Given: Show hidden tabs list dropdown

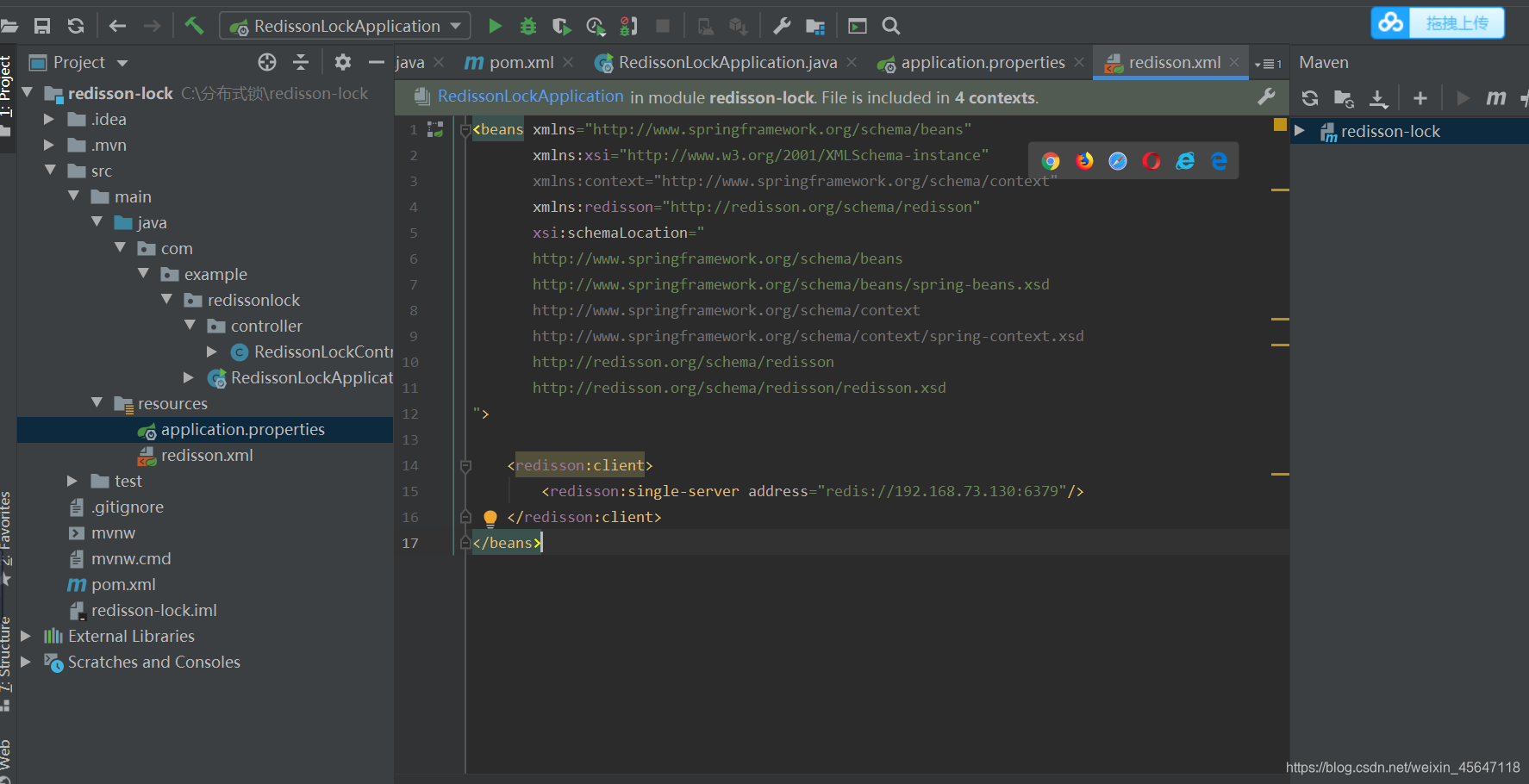Looking at the screenshot, I should tap(1268, 64).
